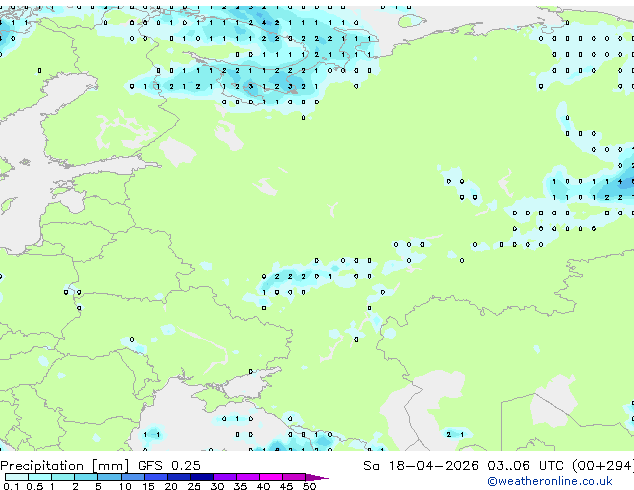This screenshot has height=490, width=634.
Task: Pick the 10–15 mm legend color swatch
Action: [x=132, y=477]
